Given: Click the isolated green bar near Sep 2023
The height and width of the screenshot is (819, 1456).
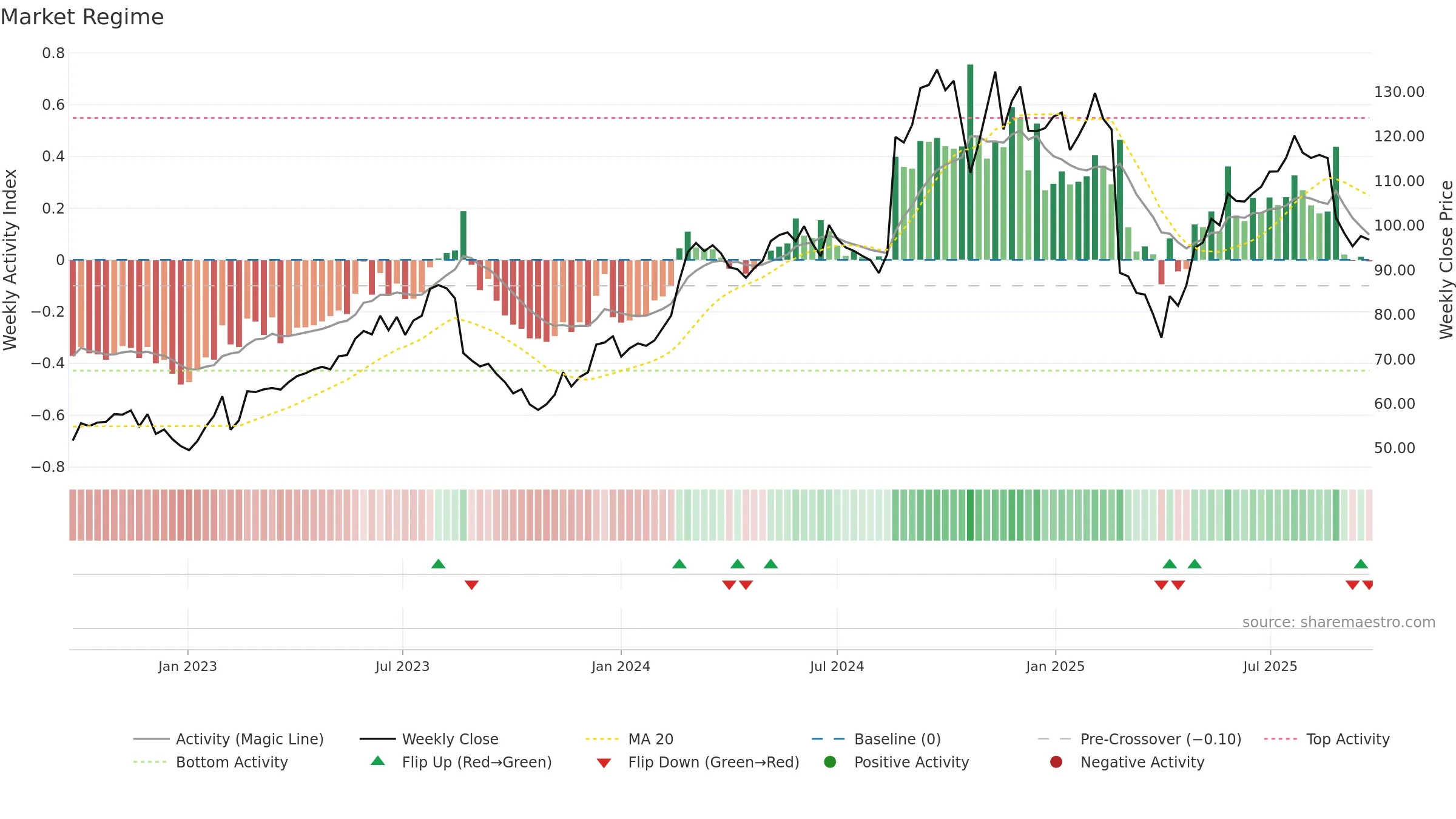Looking at the screenshot, I should tap(463, 235).
